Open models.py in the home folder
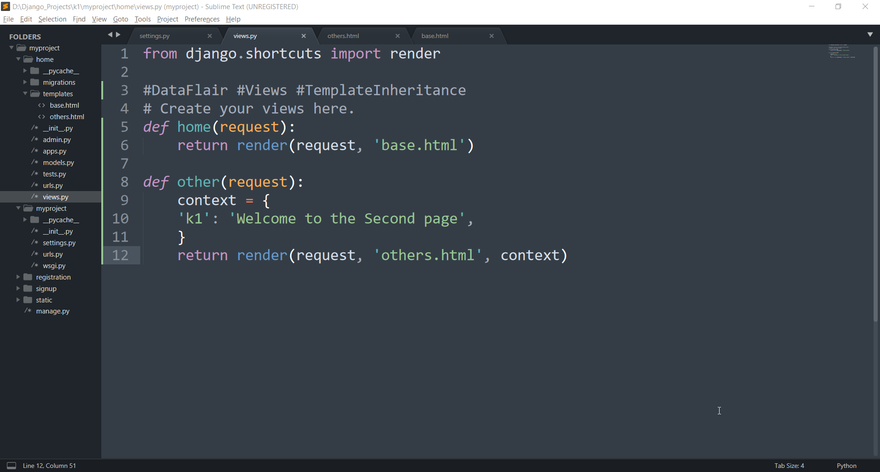The width and height of the screenshot is (880, 472). coord(58,163)
